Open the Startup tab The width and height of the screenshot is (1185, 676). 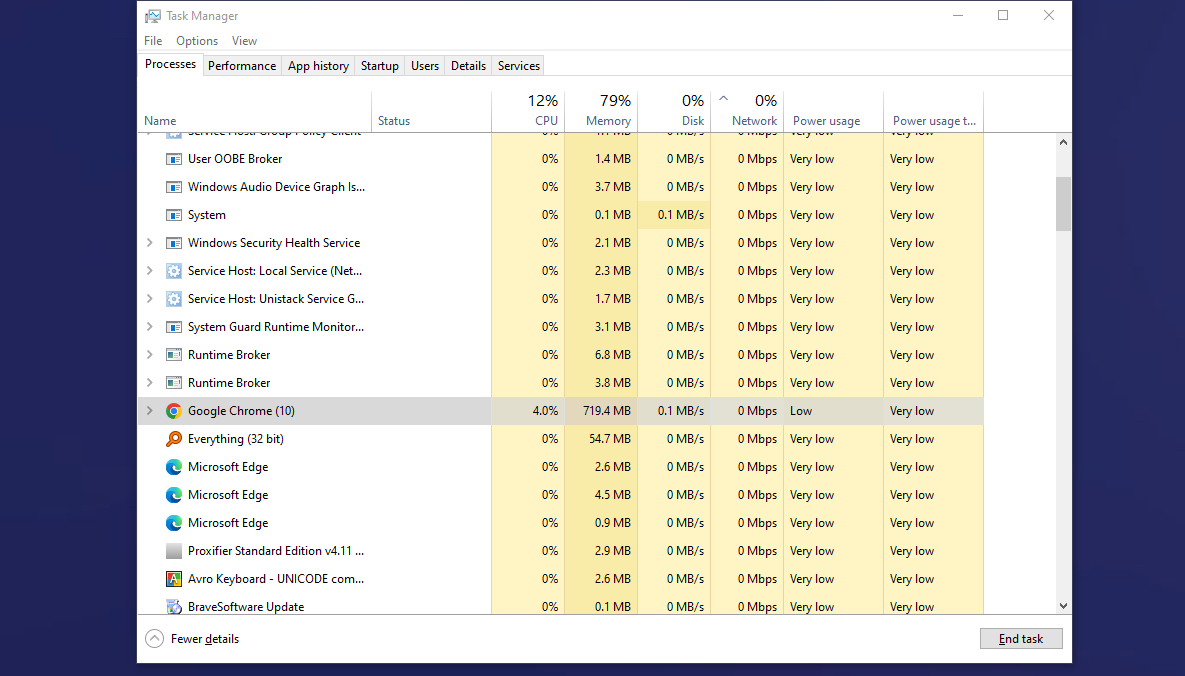(379, 66)
